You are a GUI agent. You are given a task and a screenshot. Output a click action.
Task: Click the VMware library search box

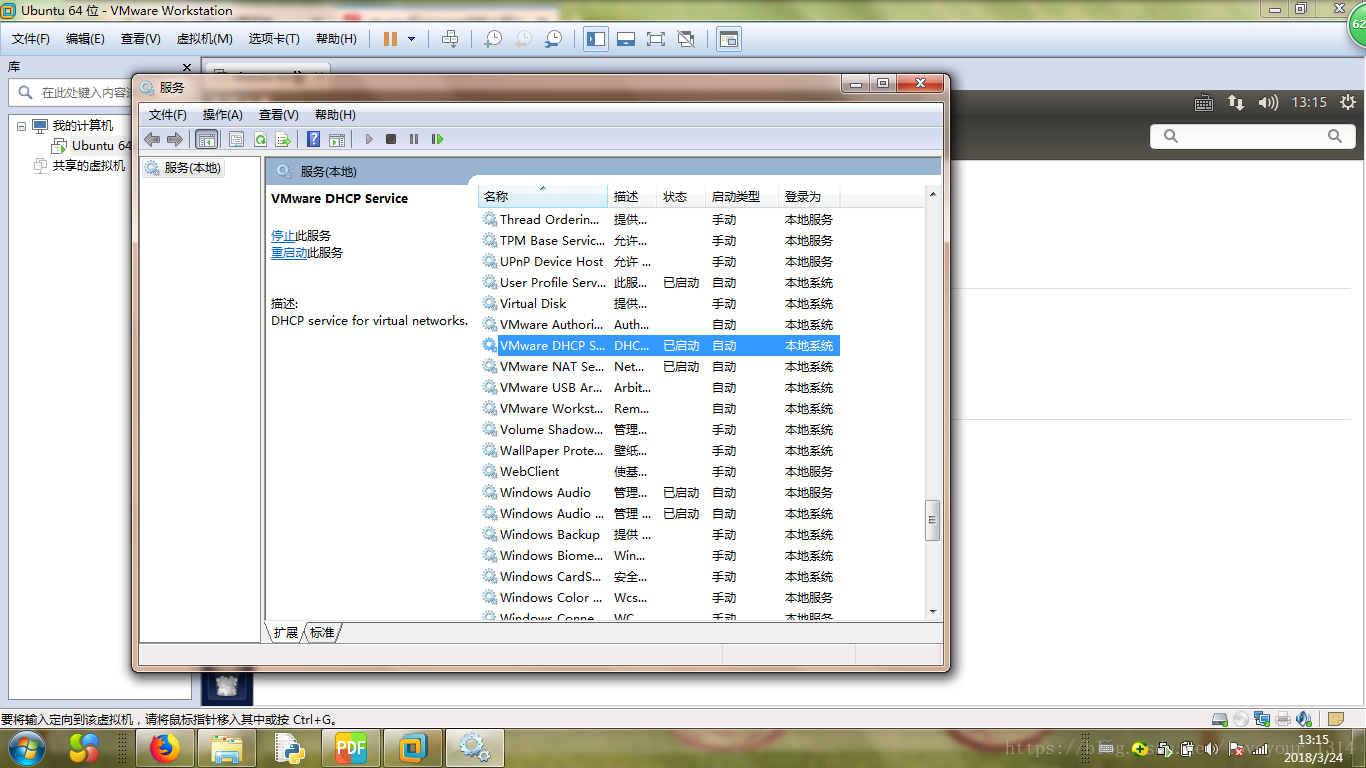pos(71,92)
